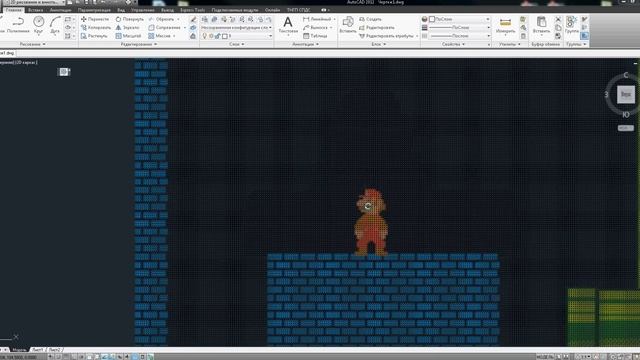Image resolution: width=640 pixels, height=360 pixels.
Task: Open the Аннотации ribbon tab
Action: click(60, 10)
